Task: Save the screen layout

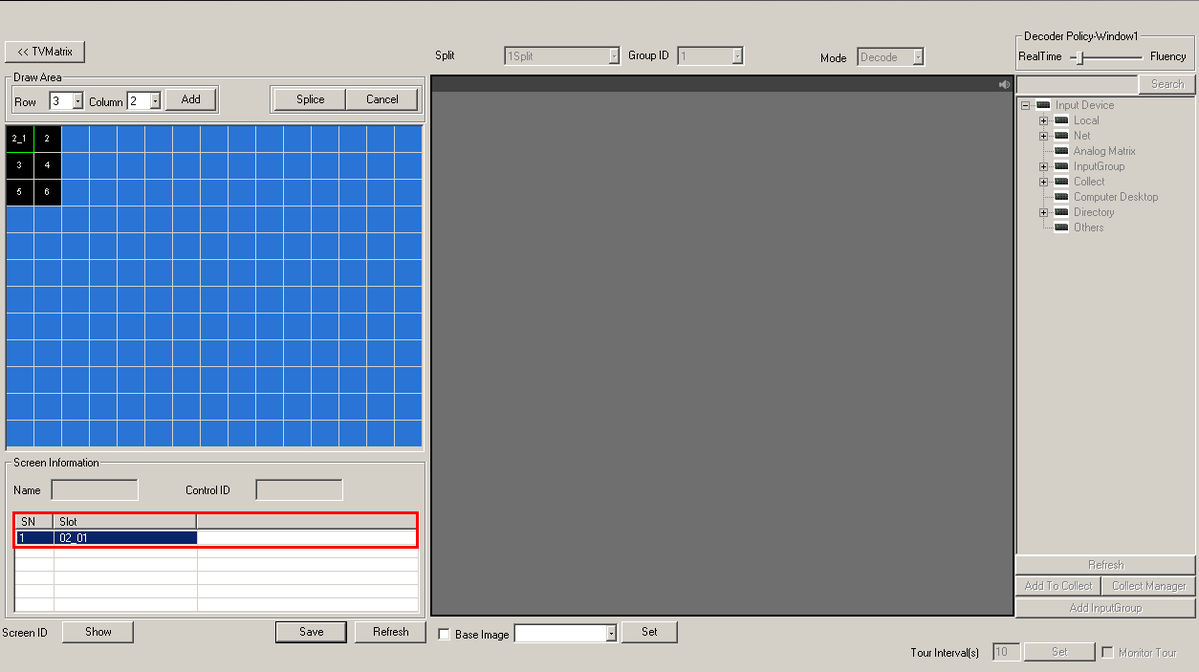Action: [310, 632]
